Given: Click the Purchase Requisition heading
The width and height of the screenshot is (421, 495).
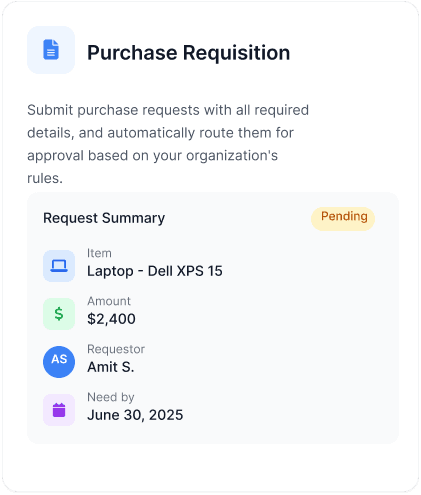Looking at the screenshot, I should pyautogui.click(x=189, y=53).
